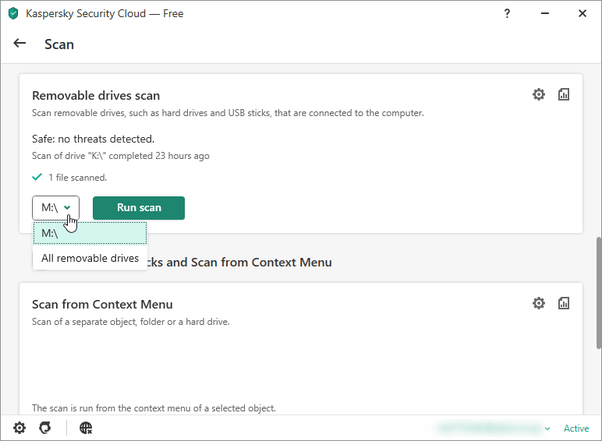Choose All removable drives option
Viewport: 602px width, 441px height.
tap(90, 258)
